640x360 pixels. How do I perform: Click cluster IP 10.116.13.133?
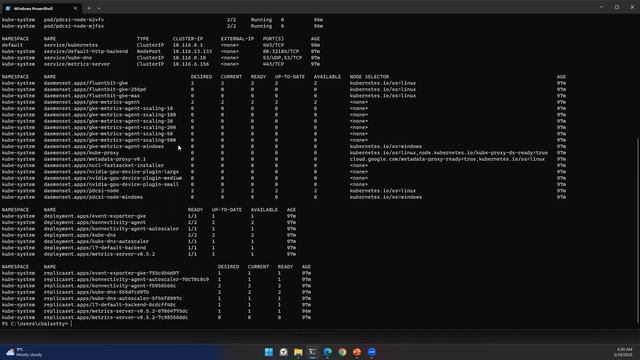pyautogui.click(x=192, y=51)
